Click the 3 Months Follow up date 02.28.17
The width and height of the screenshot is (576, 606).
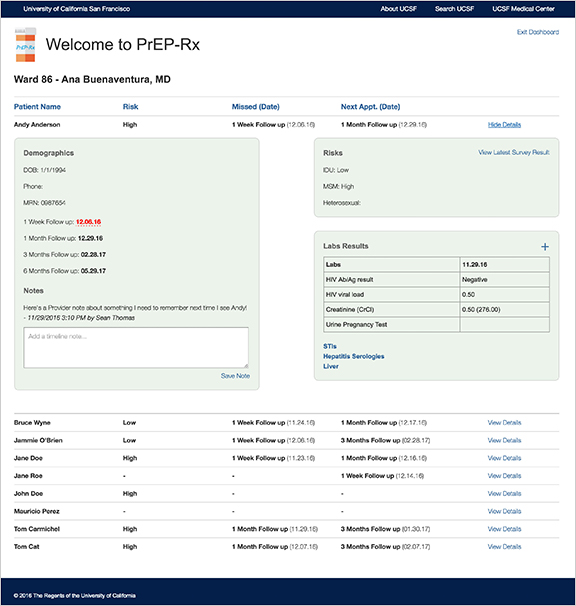coord(93,254)
